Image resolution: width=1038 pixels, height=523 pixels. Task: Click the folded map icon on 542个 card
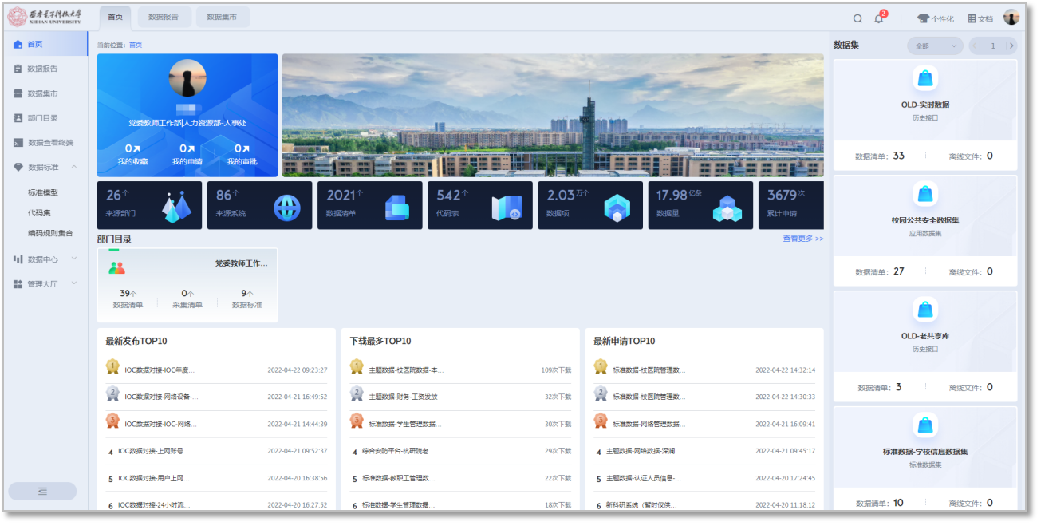click(x=507, y=208)
